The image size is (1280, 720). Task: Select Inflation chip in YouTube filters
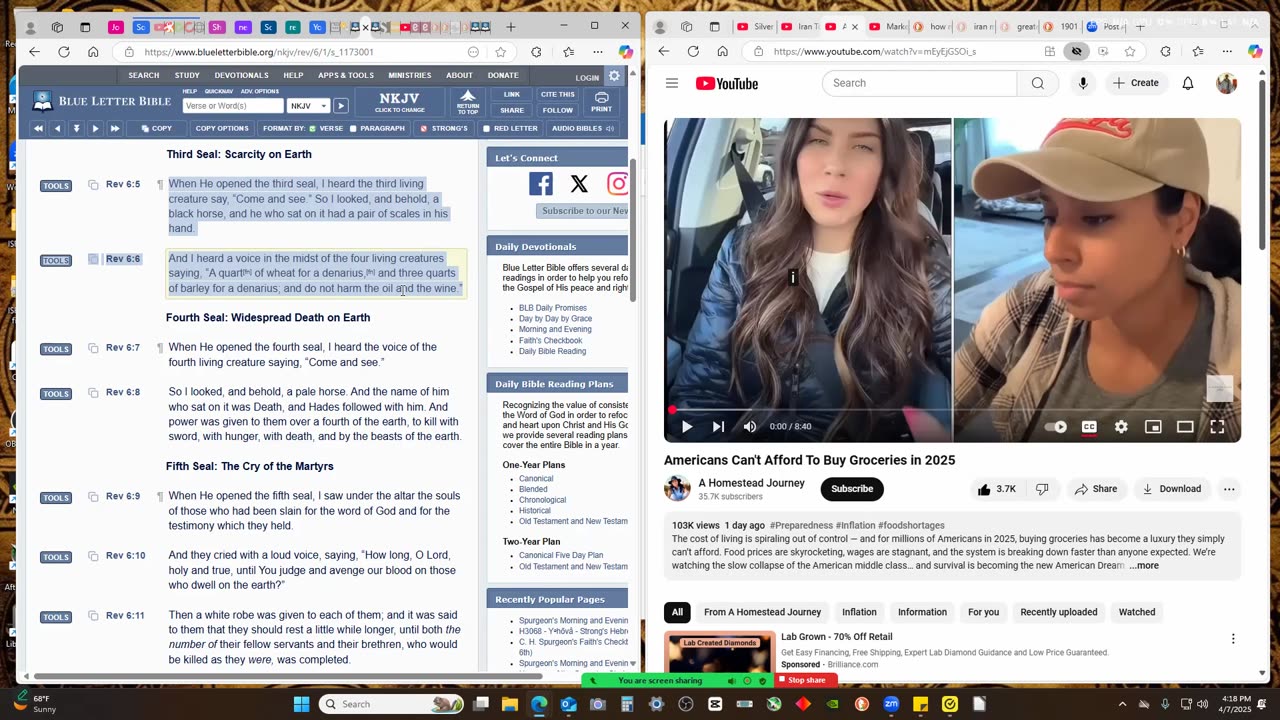859,612
